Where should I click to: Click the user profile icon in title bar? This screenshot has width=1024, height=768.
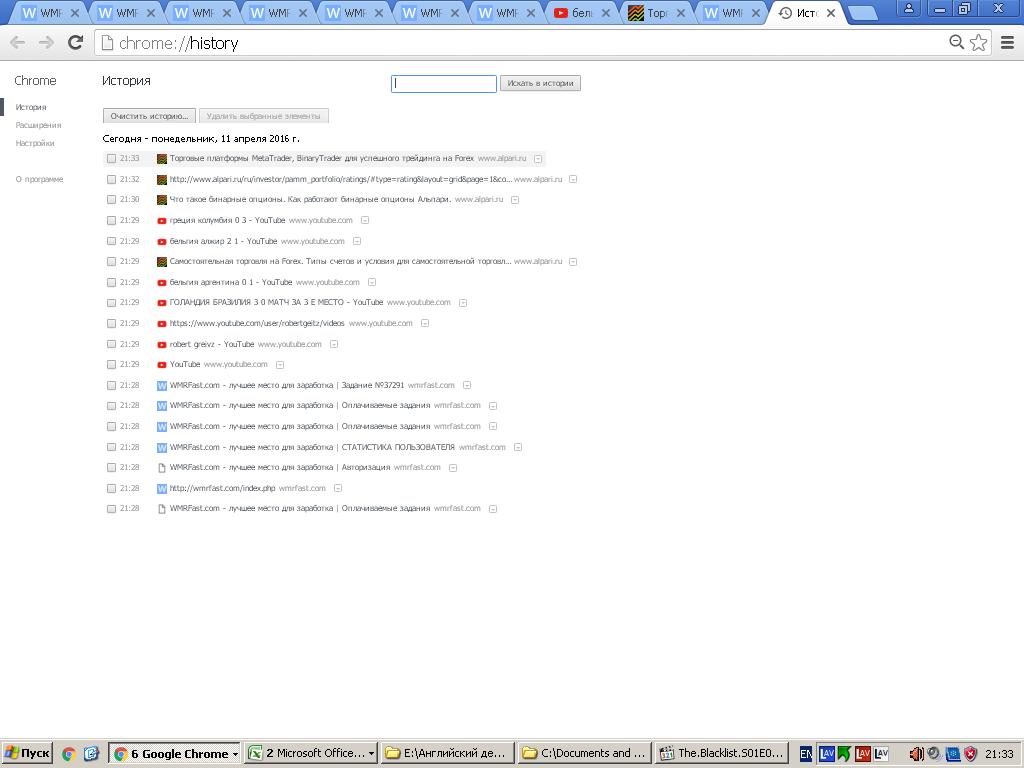point(908,8)
